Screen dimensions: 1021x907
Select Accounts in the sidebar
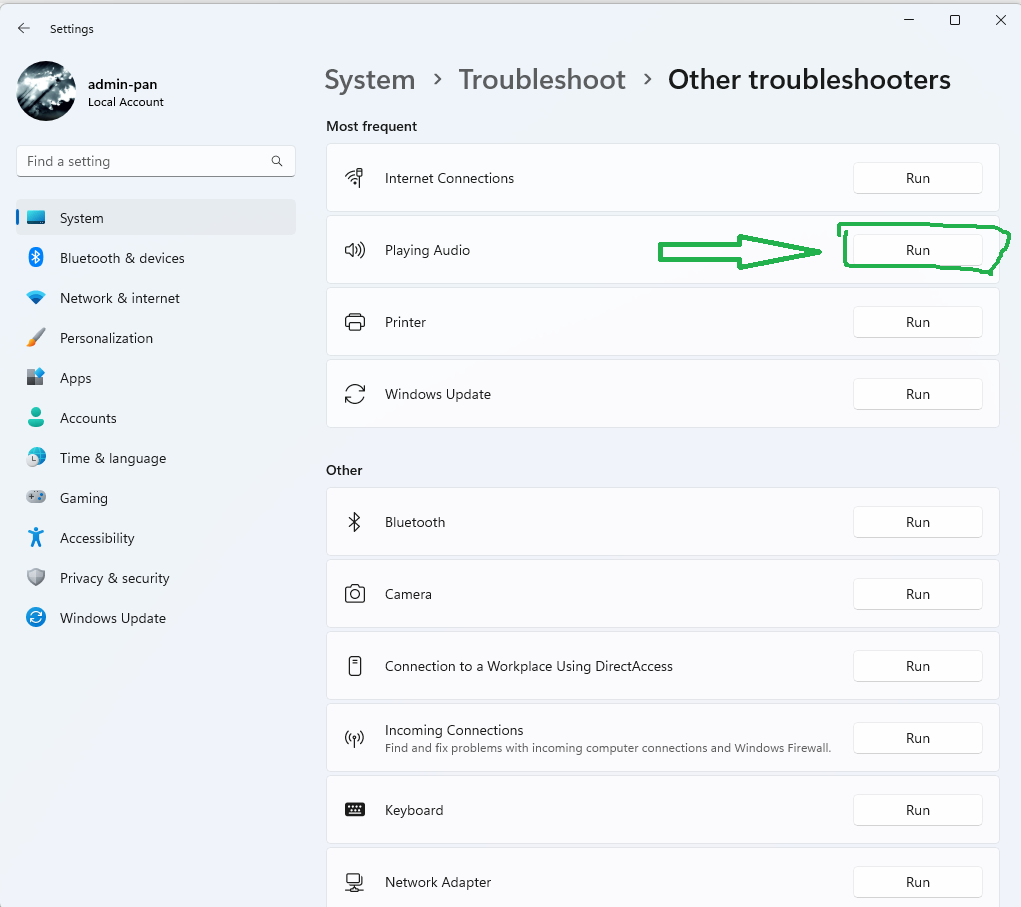(156, 417)
